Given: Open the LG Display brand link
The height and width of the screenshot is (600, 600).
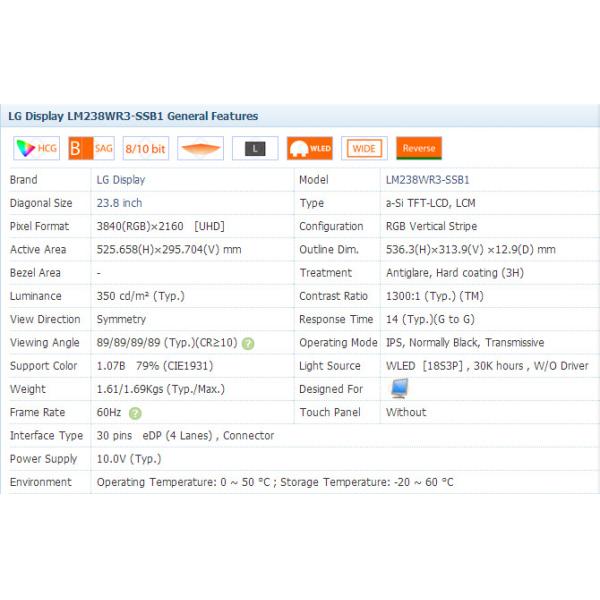Looking at the screenshot, I should [x=121, y=180].
